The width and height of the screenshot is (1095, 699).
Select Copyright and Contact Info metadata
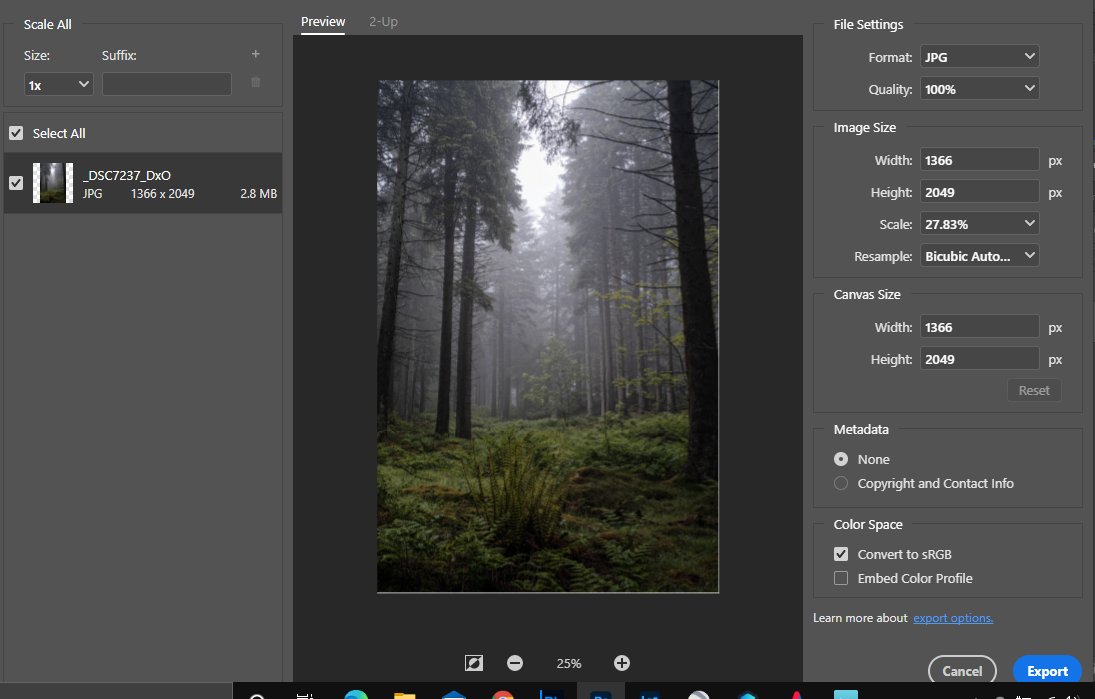tap(841, 483)
